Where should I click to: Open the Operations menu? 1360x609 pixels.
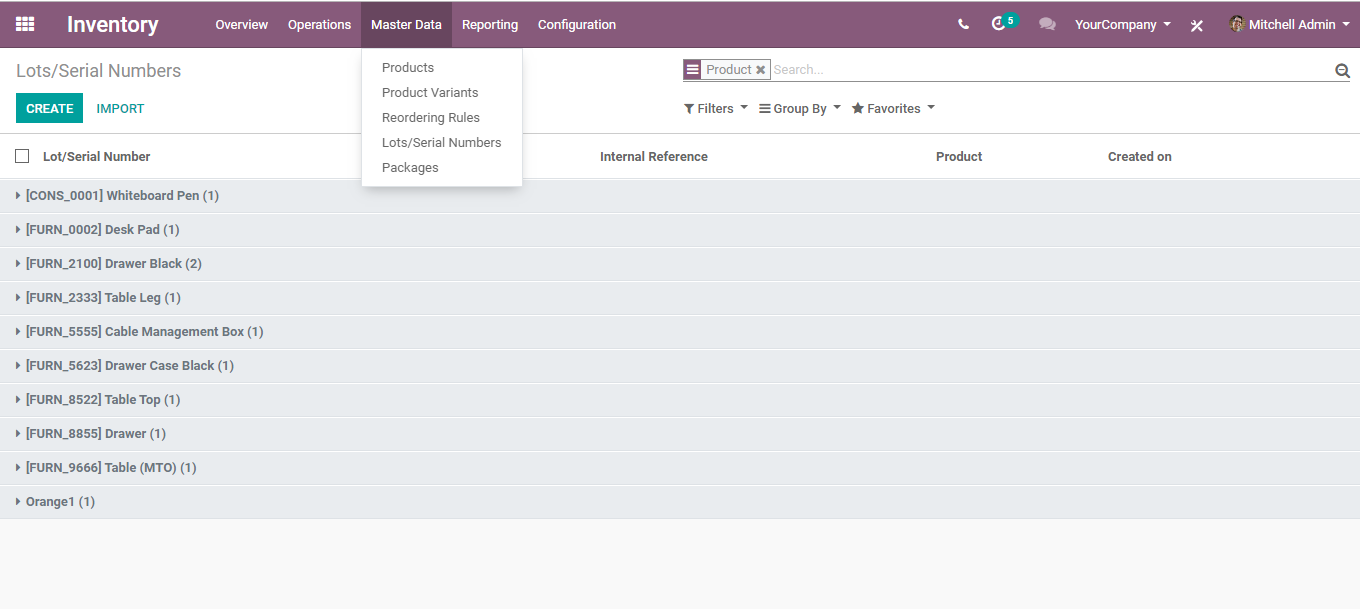click(320, 24)
